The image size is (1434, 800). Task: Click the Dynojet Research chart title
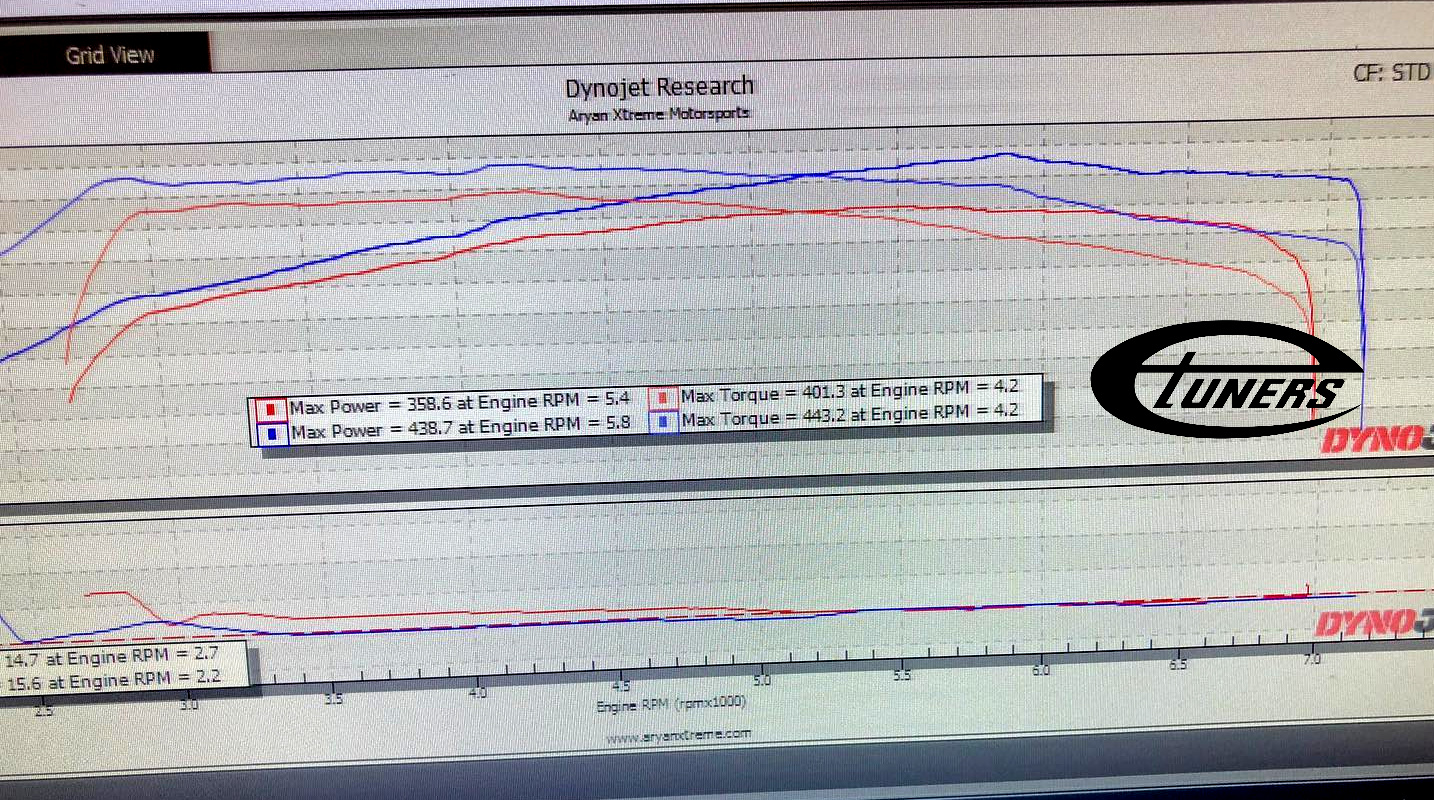coord(659,87)
